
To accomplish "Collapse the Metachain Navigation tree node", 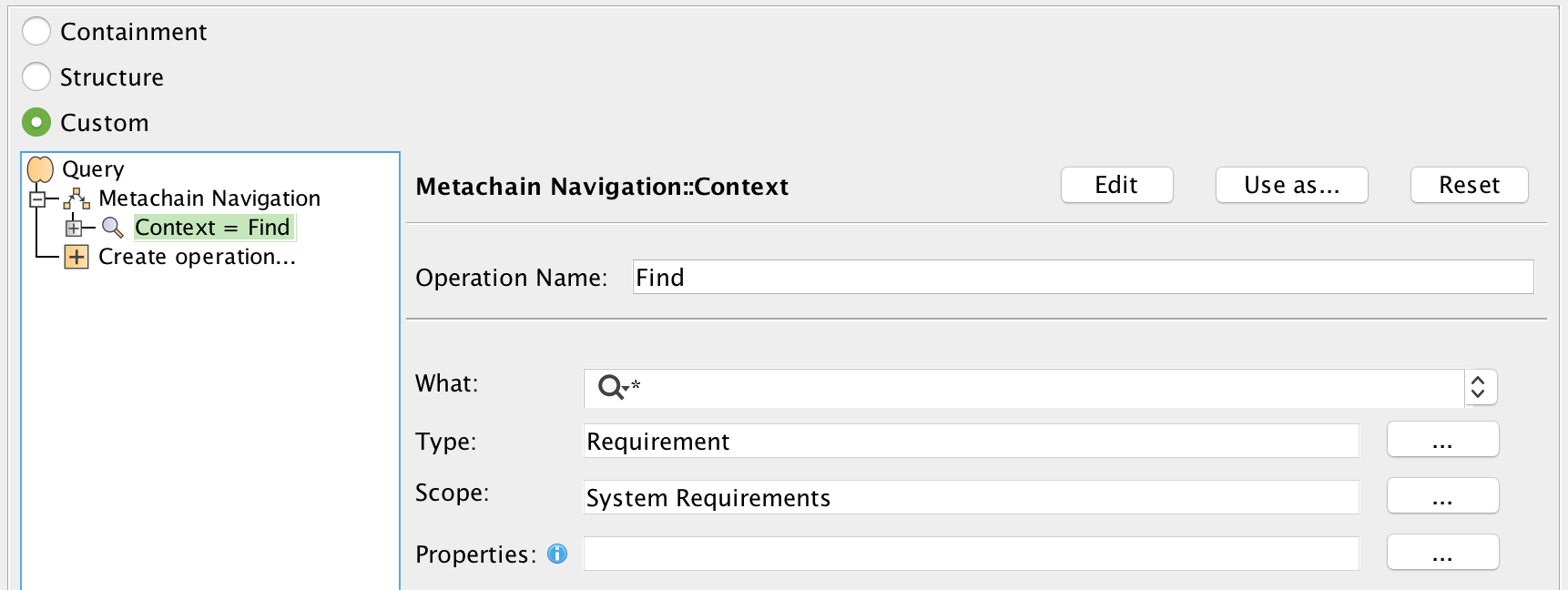I will point(37,198).
